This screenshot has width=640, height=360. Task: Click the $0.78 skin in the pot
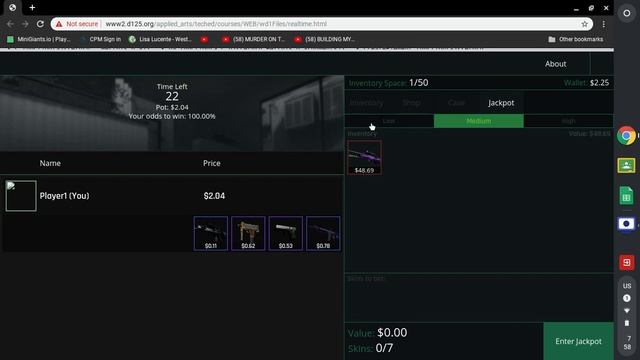[323, 233]
